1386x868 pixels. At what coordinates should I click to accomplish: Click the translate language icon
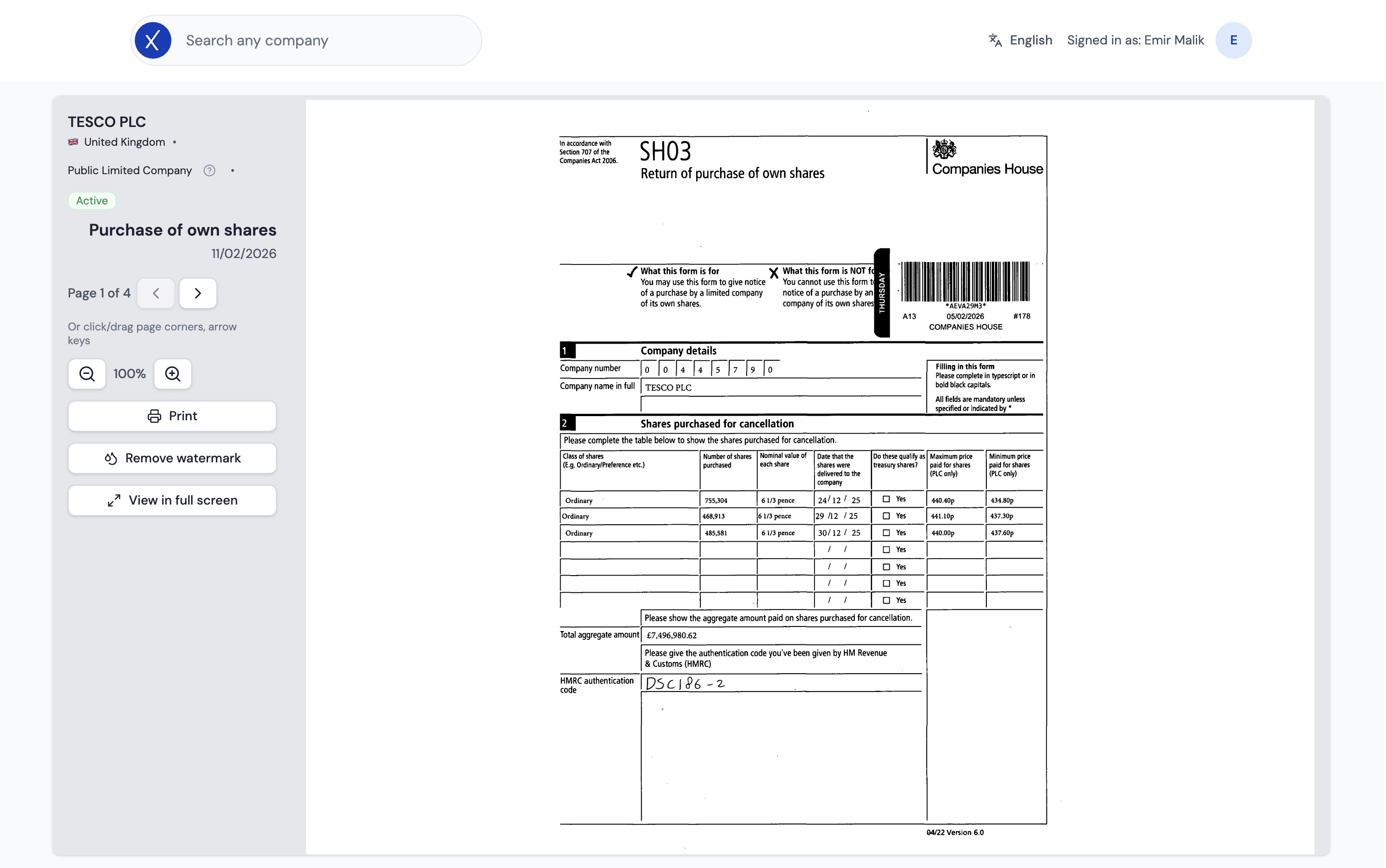coord(995,40)
